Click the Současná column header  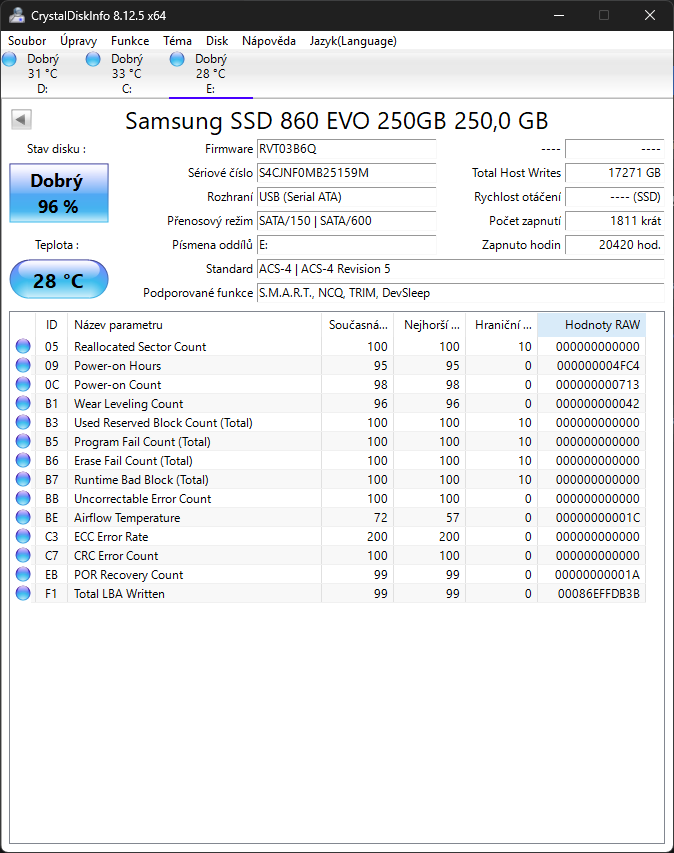click(357, 325)
